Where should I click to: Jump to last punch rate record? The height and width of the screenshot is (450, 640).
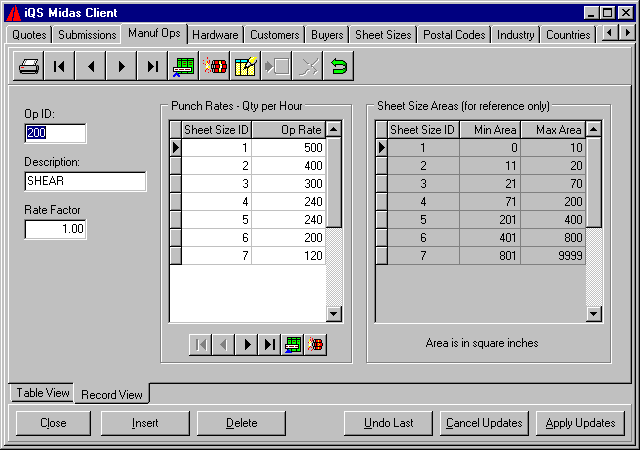pyautogui.click(x=269, y=345)
